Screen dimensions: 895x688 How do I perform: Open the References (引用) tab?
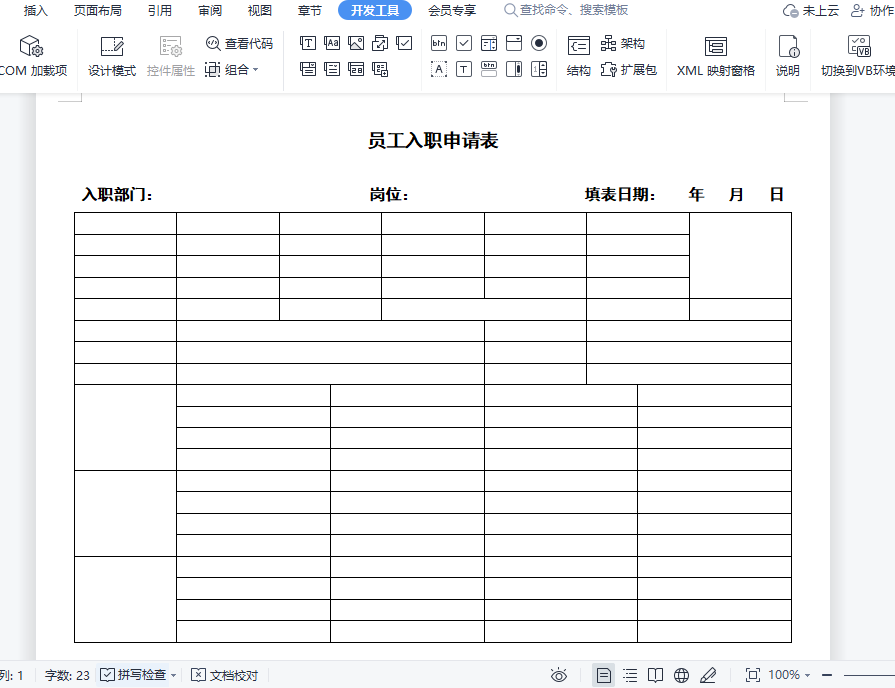[x=159, y=10]
